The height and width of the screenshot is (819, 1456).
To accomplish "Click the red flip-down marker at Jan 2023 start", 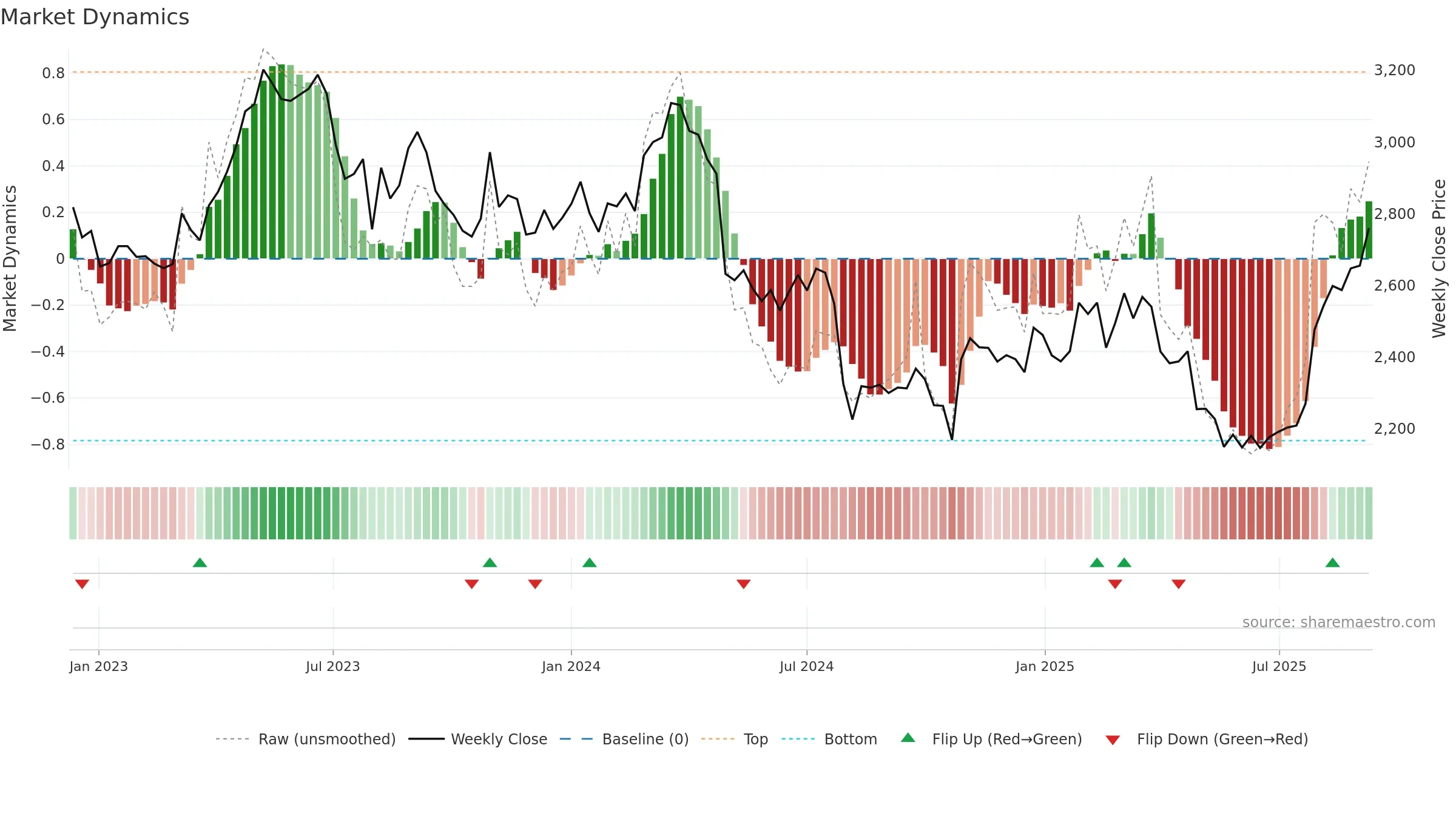I will tap(82, 584).
